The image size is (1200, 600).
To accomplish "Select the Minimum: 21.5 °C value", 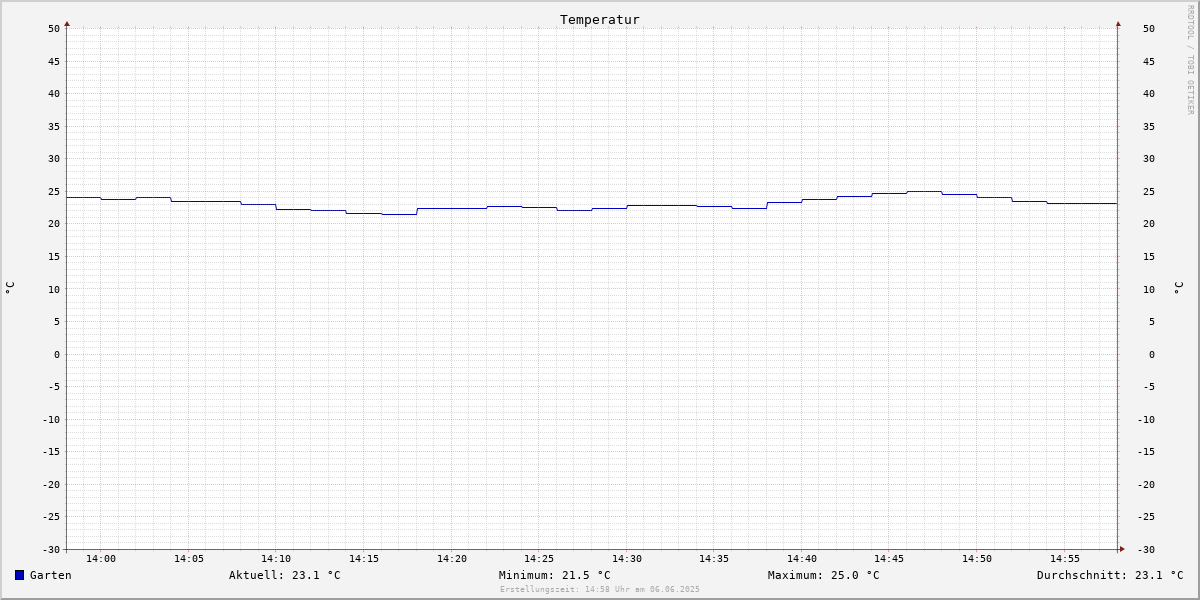I will 555,575.
